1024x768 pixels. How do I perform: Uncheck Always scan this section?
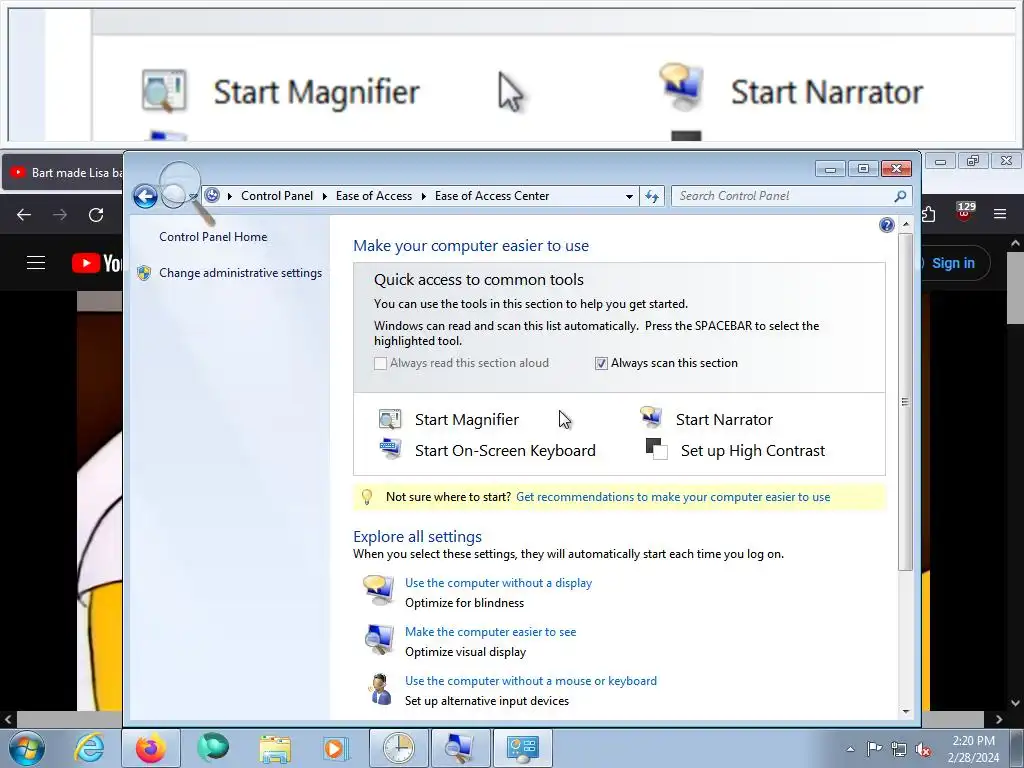pos(601,363)
